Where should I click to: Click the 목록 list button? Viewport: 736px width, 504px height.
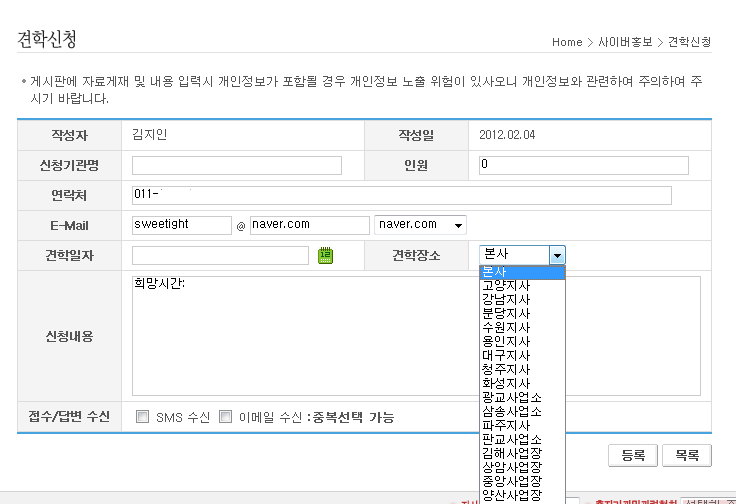pos(687,455)
